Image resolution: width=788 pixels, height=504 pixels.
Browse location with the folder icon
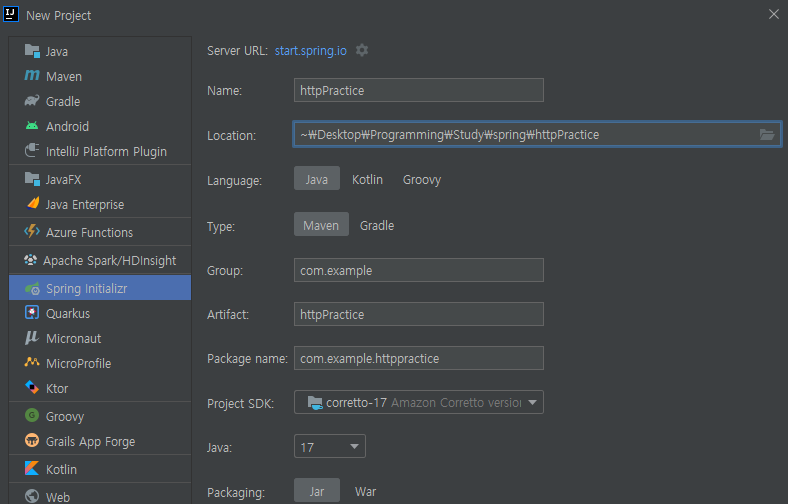767,134
